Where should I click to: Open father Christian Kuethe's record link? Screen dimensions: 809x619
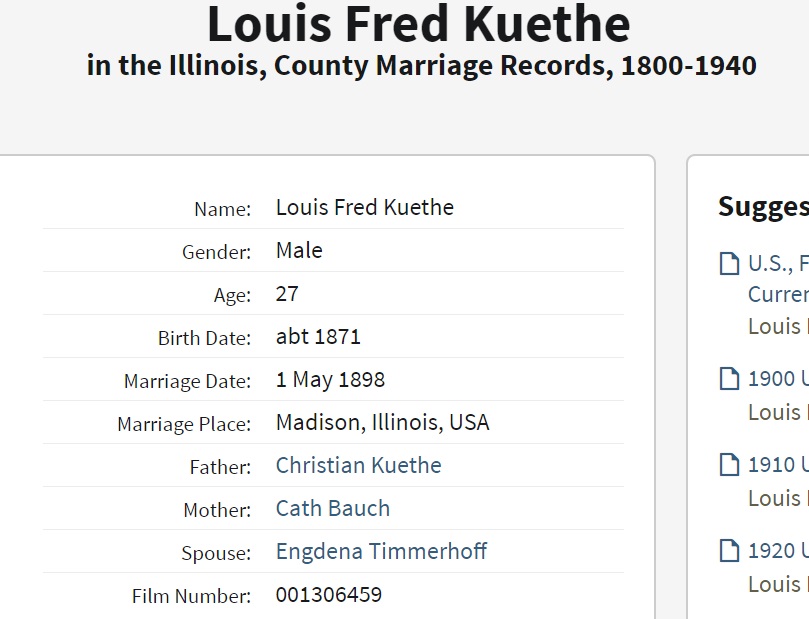click(x=358, y=465)
